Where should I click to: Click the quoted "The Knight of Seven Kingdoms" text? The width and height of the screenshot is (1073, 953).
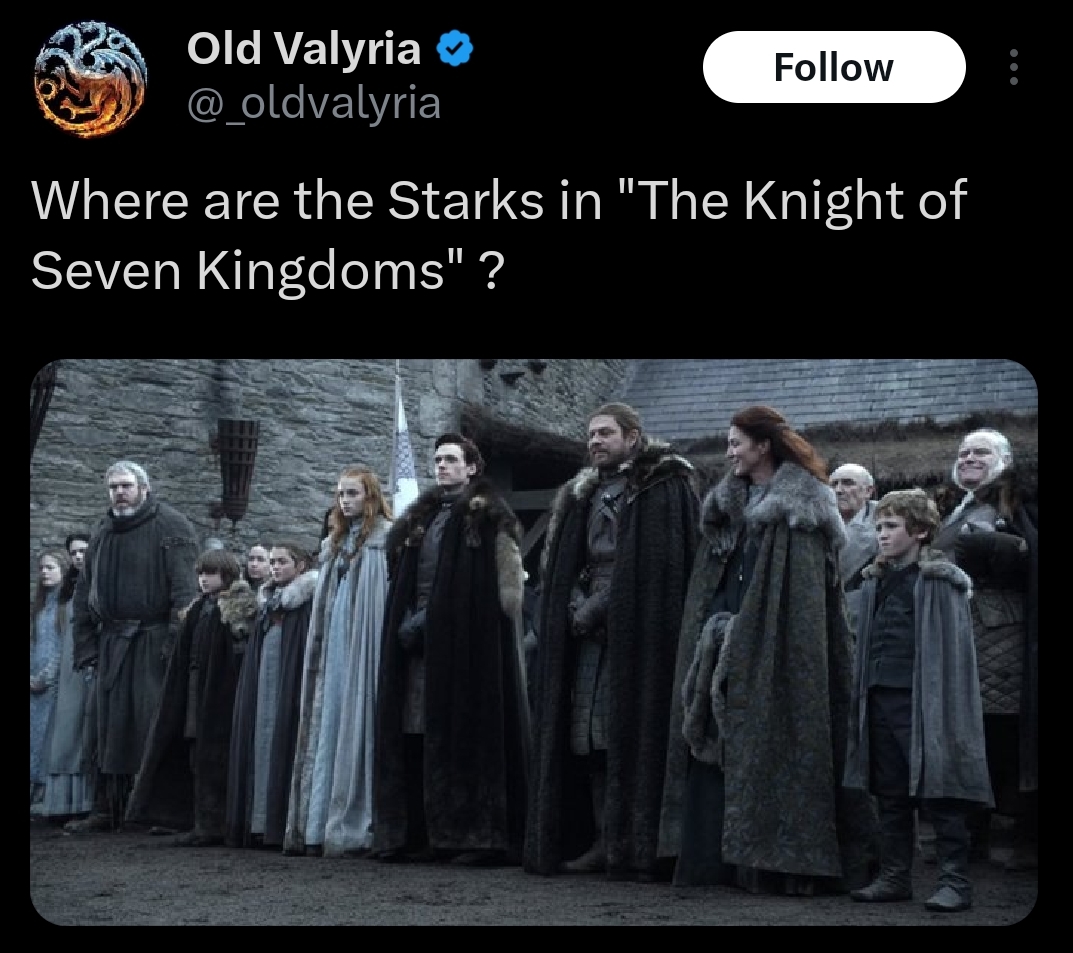click(x=498, y=235)
